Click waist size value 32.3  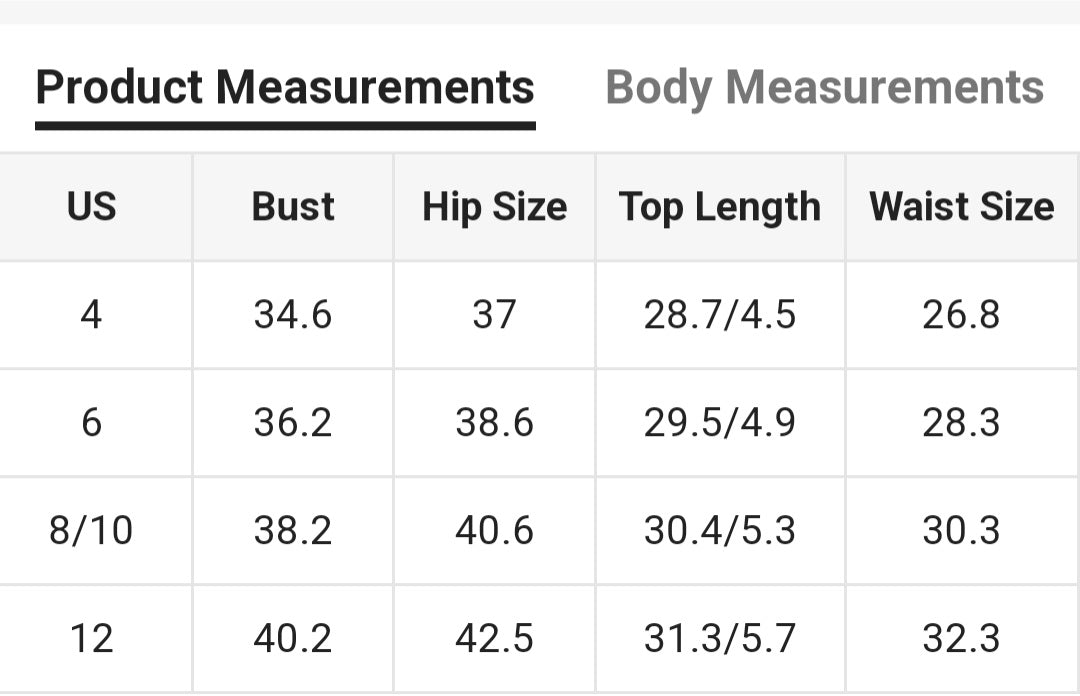coord(962,637)
